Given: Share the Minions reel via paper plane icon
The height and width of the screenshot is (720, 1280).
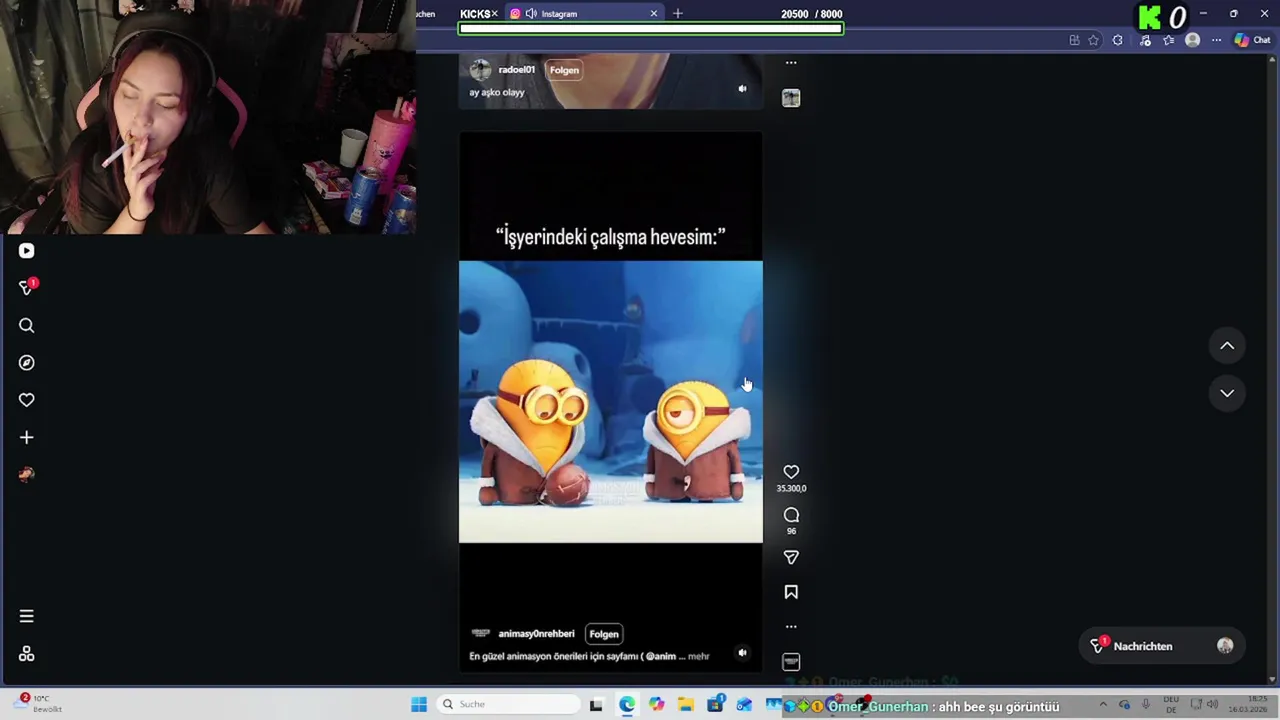Looking at the screenshot, I should [791, 557].
